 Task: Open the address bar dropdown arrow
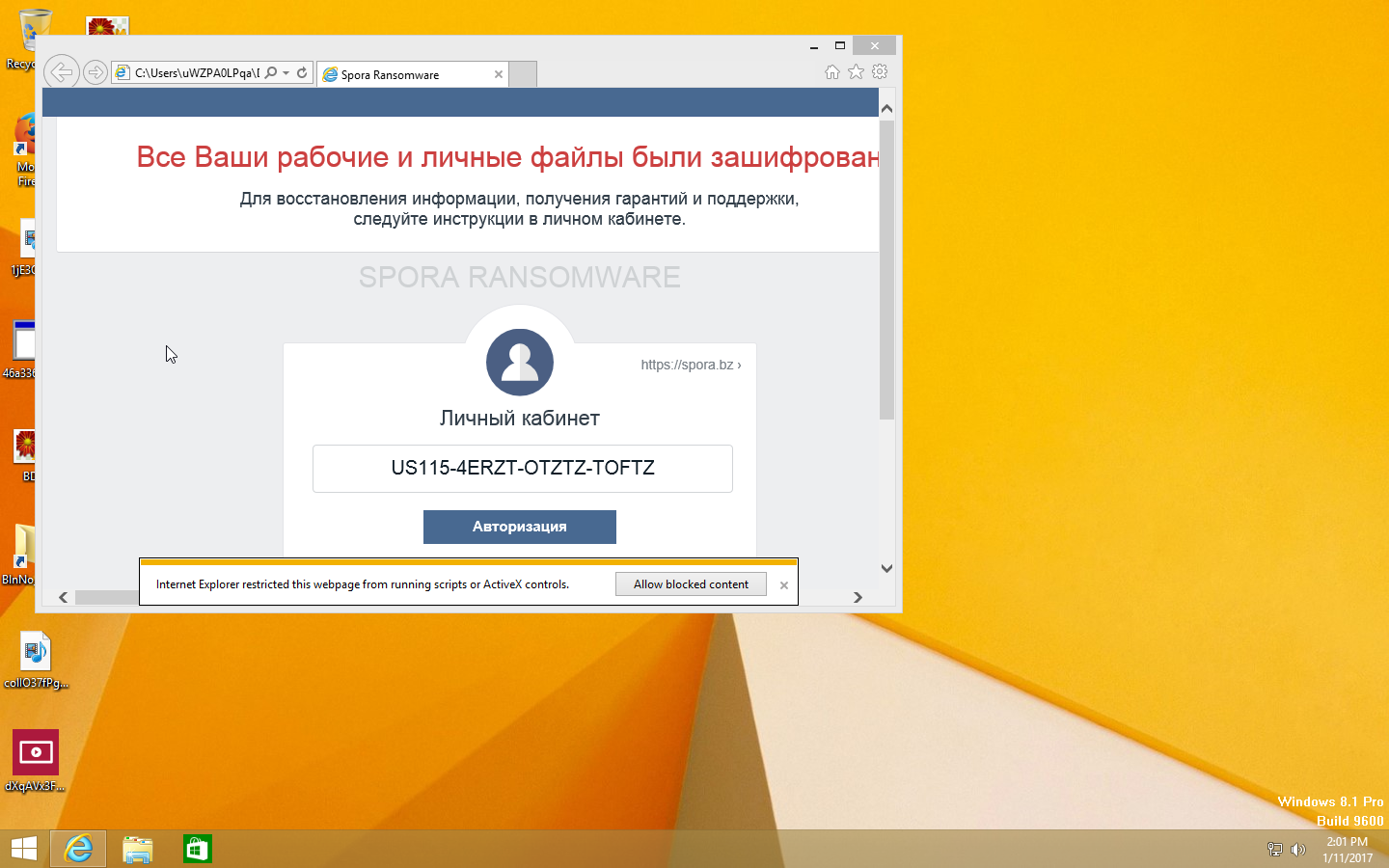[286, 73]
